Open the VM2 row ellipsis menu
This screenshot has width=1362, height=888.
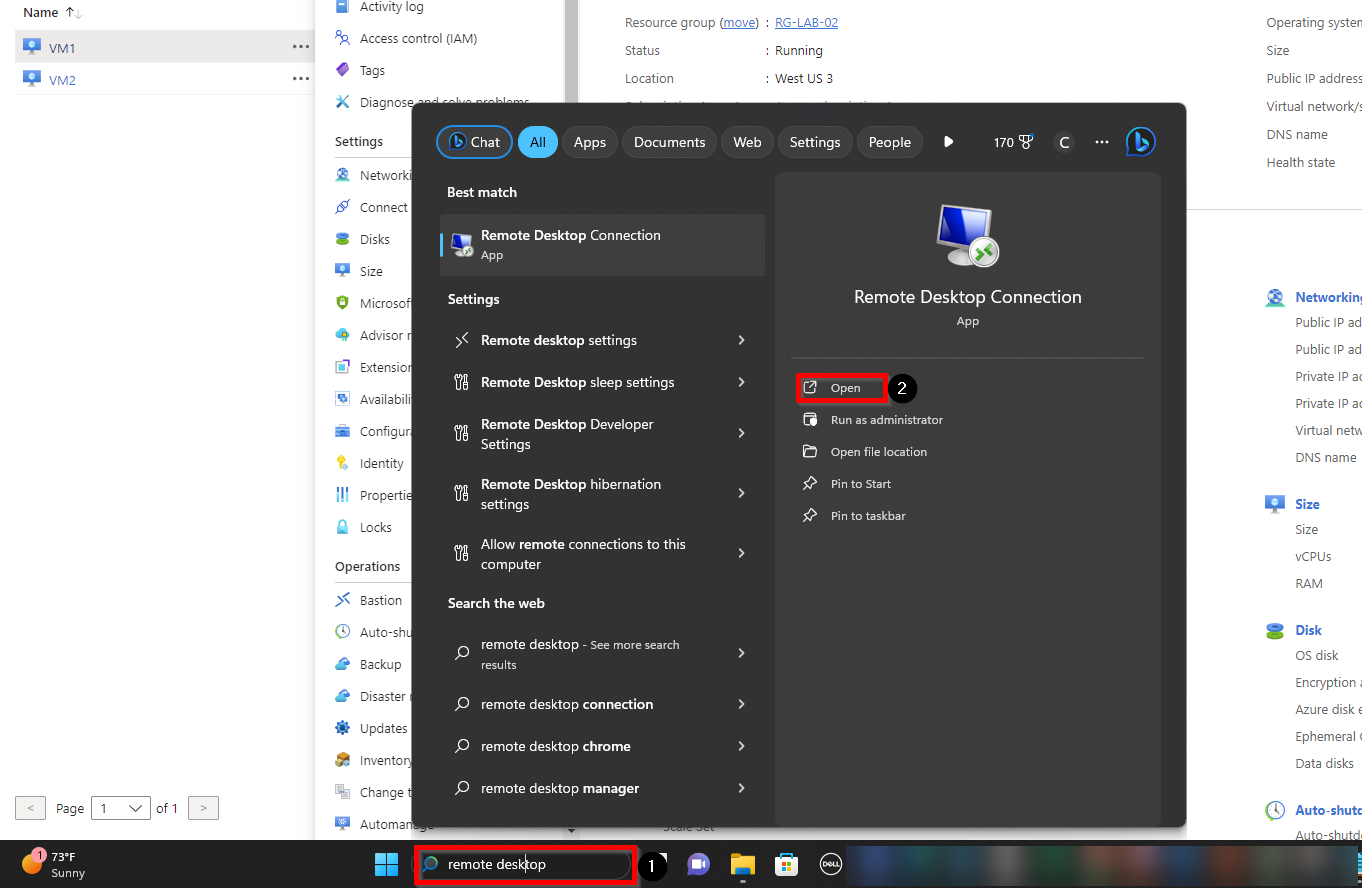(x=301, y=79)
